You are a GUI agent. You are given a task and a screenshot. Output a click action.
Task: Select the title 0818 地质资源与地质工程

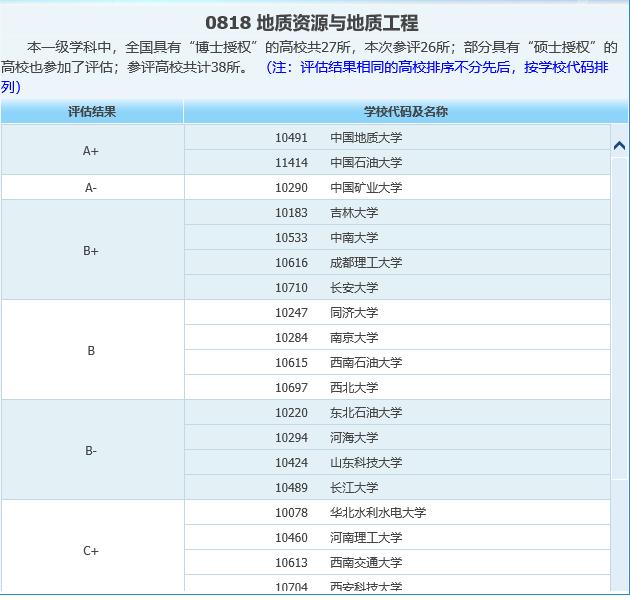click(312, 23)
